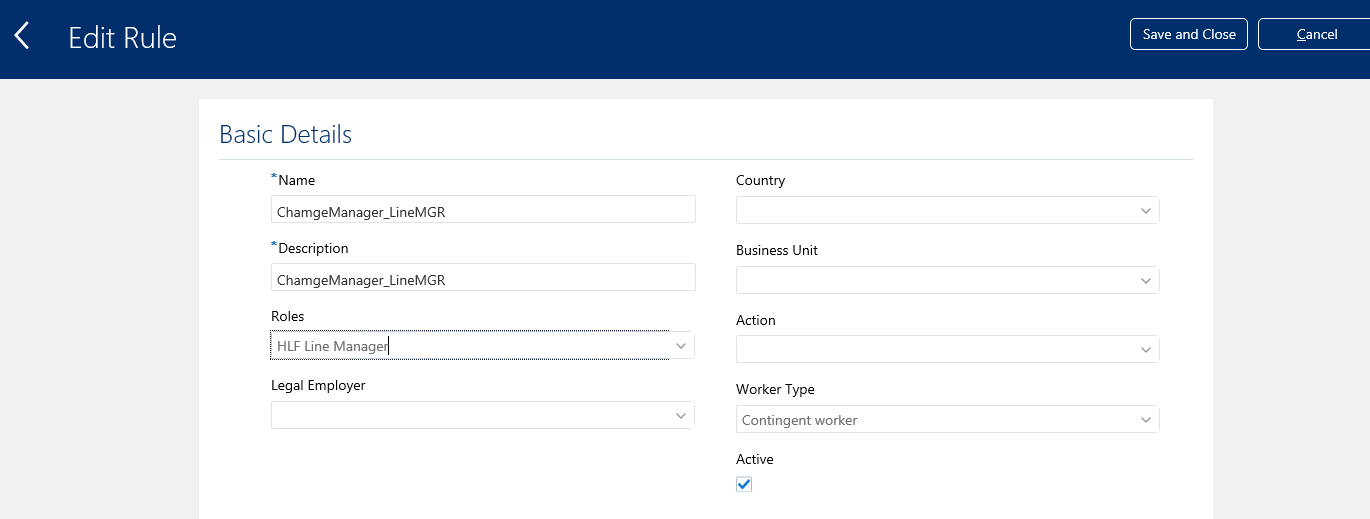Expand the Roles dropdown arrow
The height and width of the screenshot is (519, 1370).
point(681,346)
